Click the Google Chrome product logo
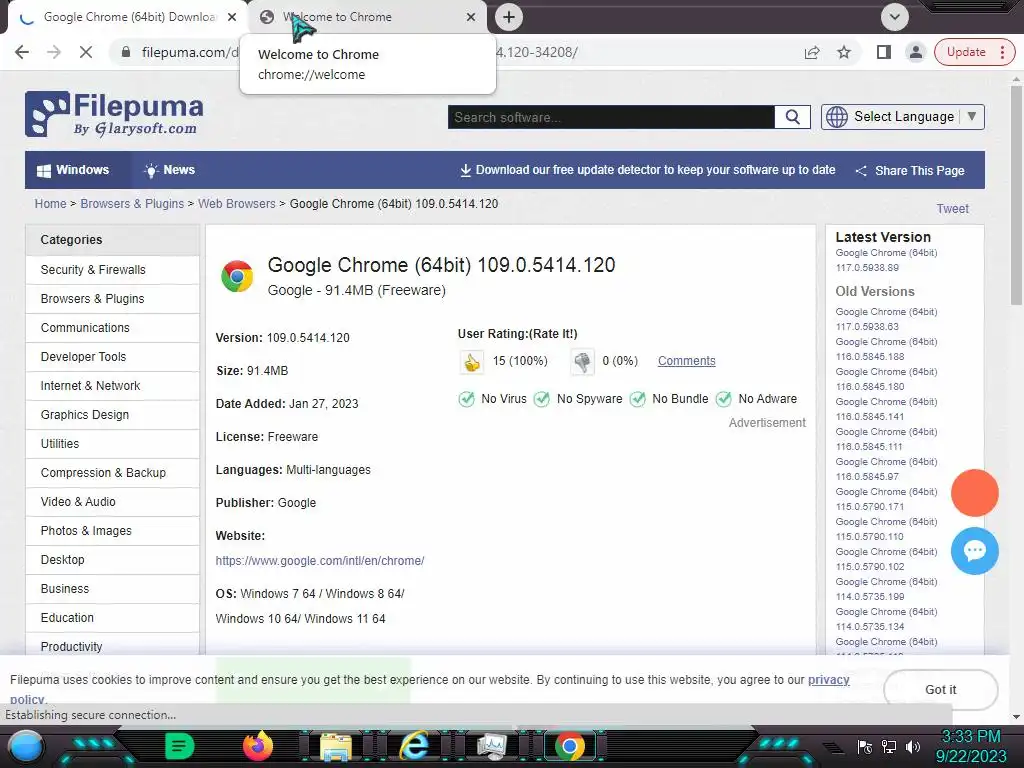Viewport: 1024px width, 768px height. [x=237, y=276]
